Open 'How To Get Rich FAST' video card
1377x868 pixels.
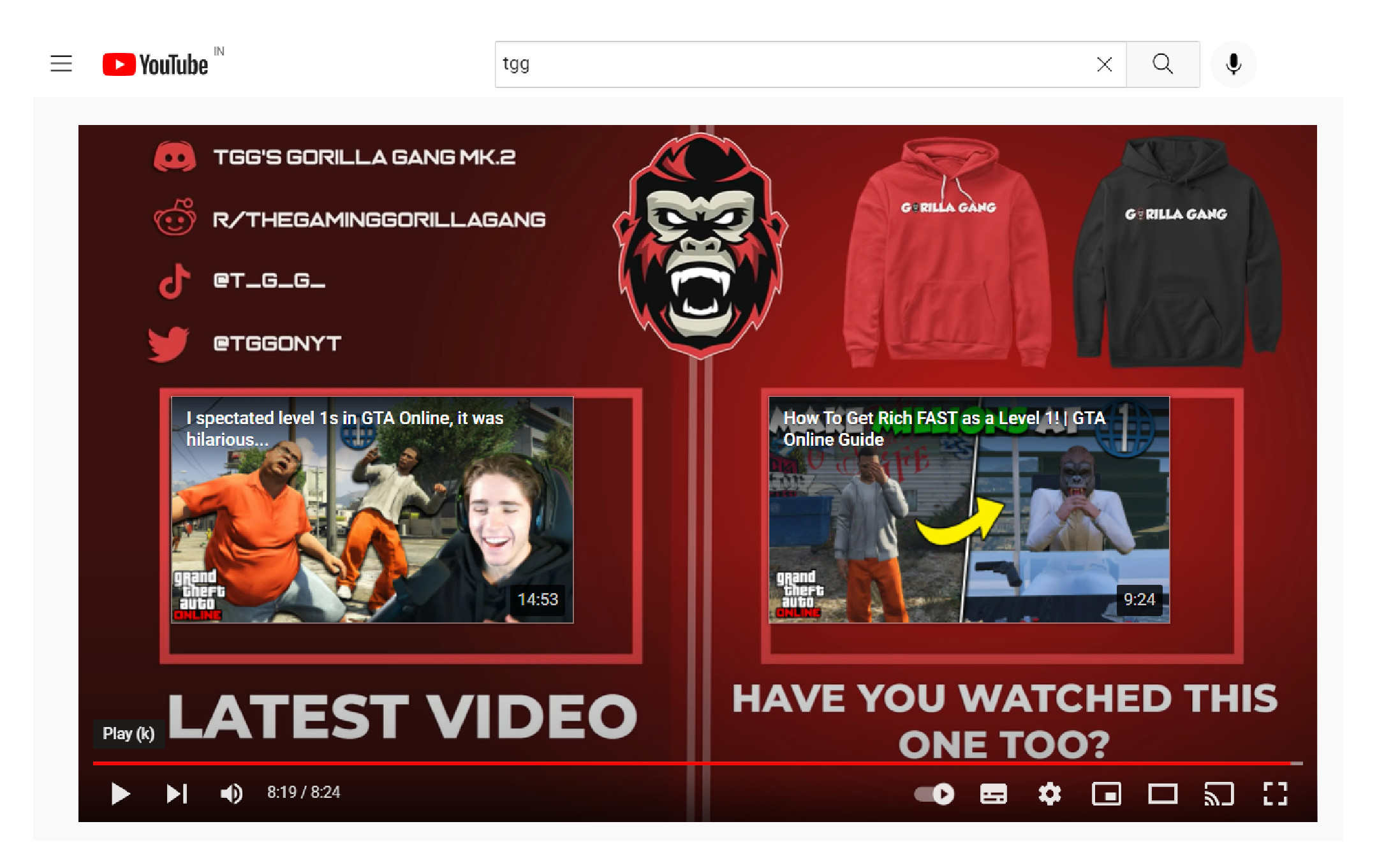[969, 510]
